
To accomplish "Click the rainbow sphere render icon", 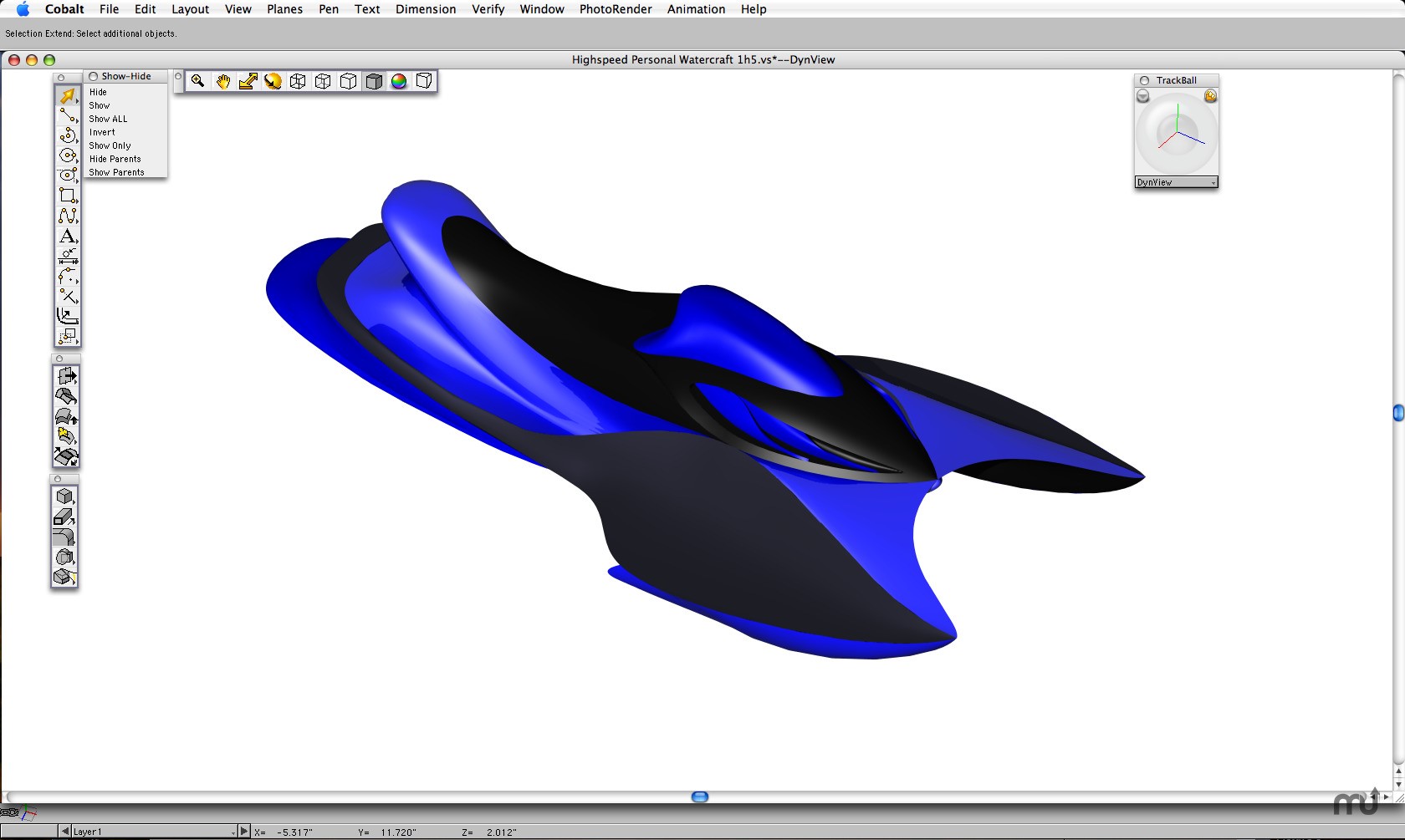I will click(399, 81).
